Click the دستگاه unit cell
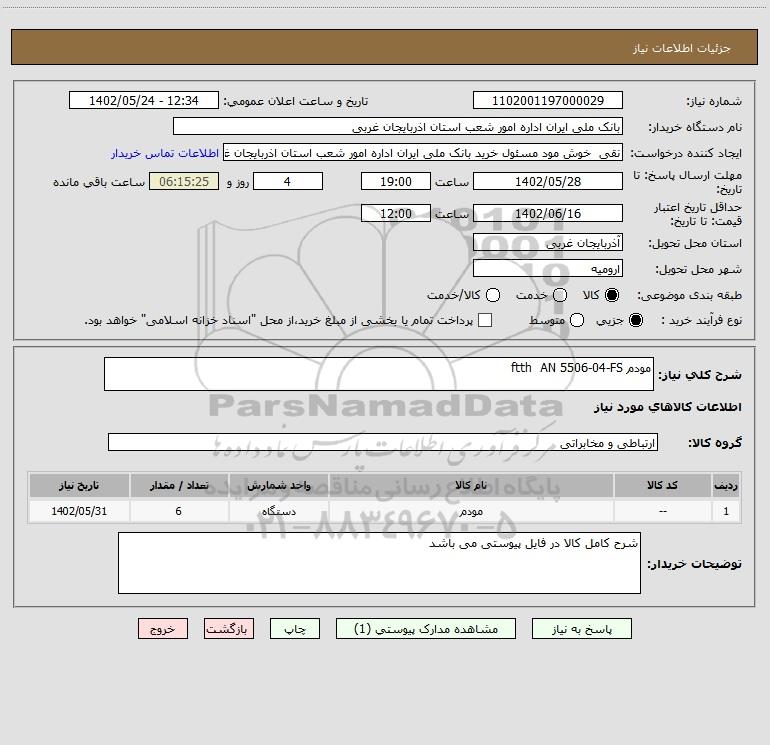 pos(278,511)
